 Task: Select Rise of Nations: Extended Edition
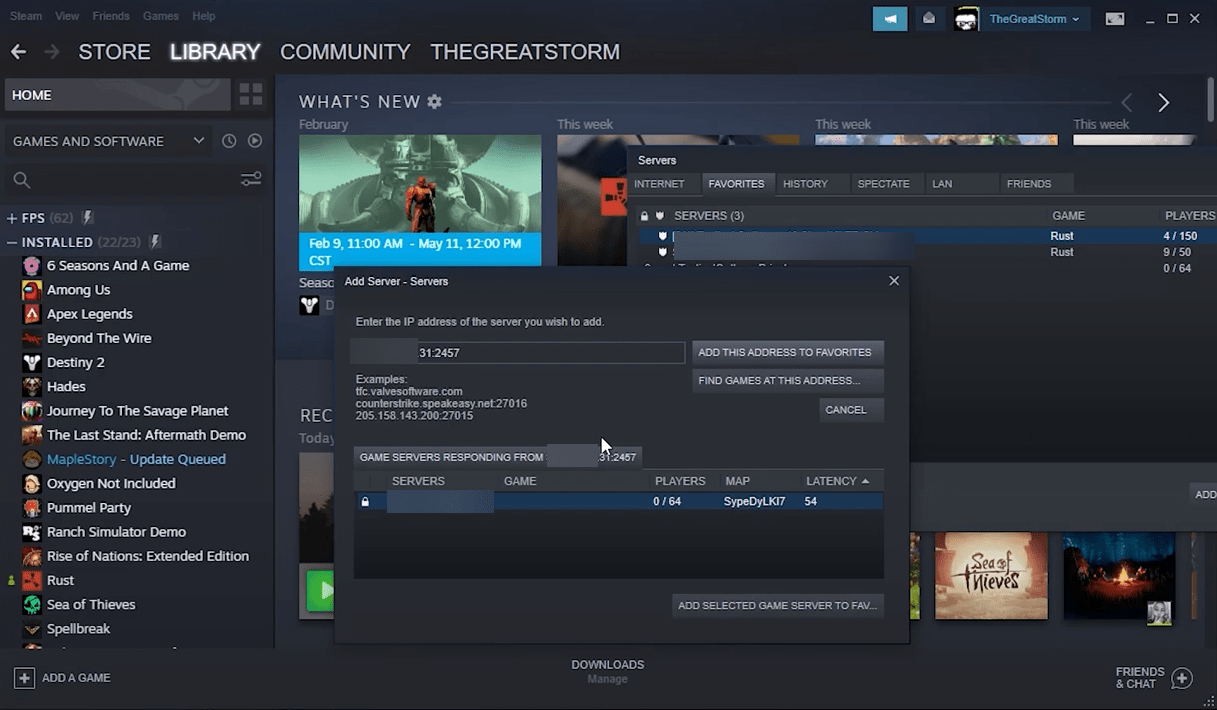tap(148, 556)
